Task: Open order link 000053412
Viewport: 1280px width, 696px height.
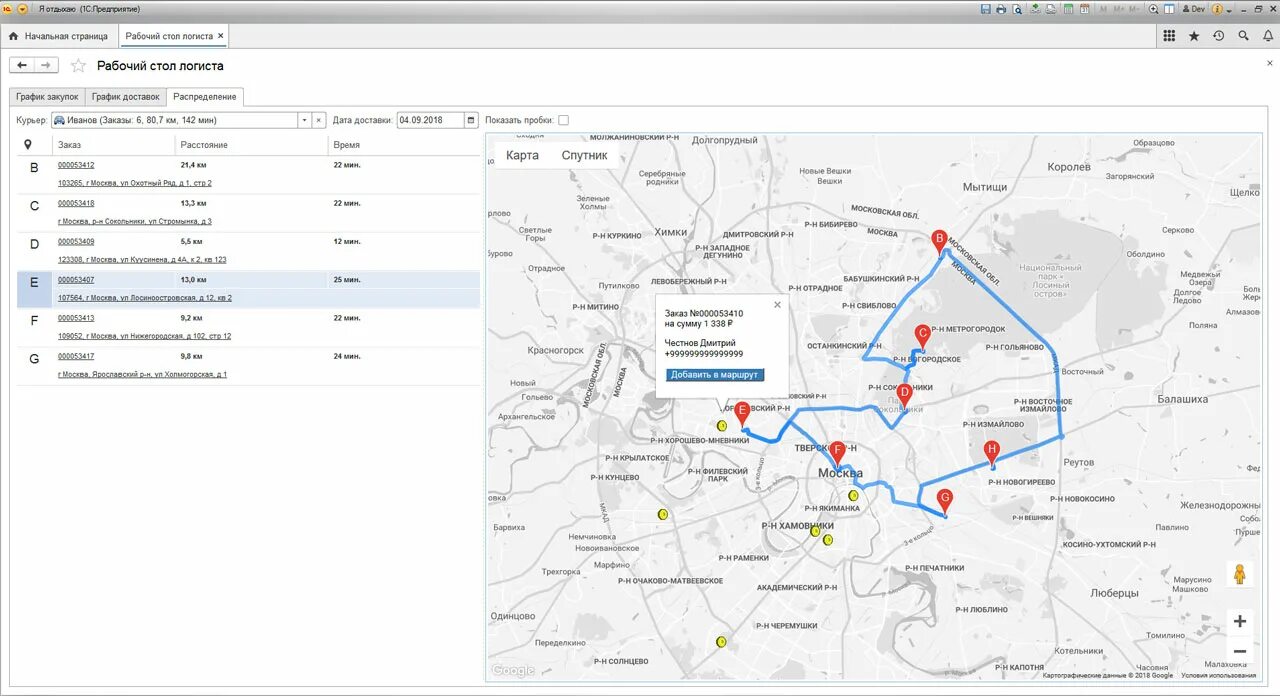Action: [76, 165]
